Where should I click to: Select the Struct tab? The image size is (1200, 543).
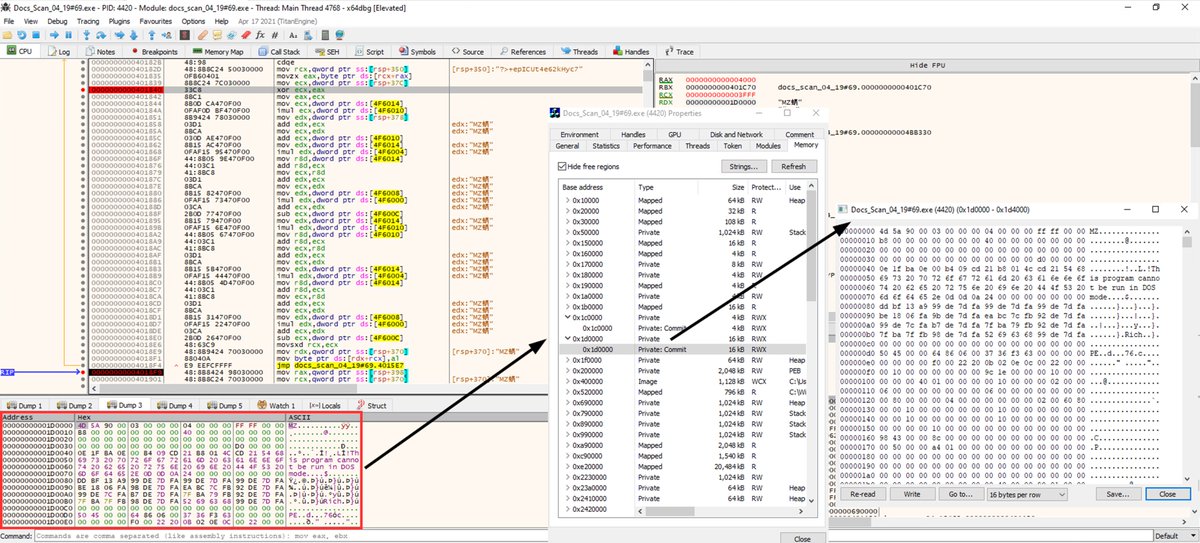tap(372, 406)
